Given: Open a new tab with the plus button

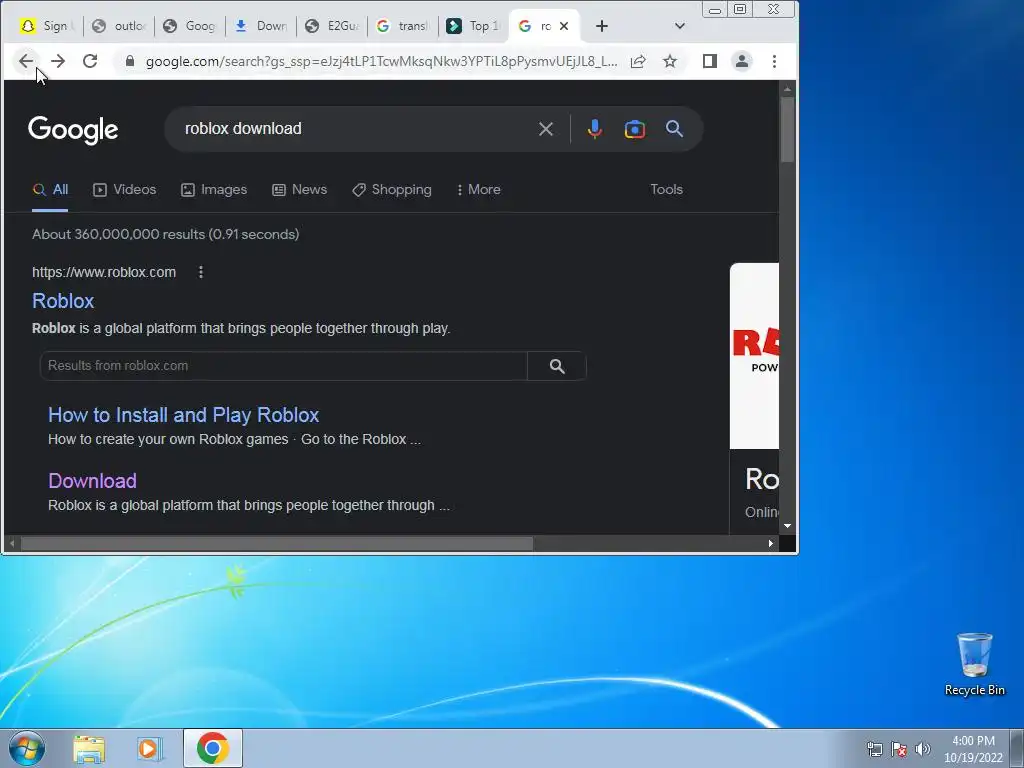Looking at the screenshot, I should [x=601, y=26].
